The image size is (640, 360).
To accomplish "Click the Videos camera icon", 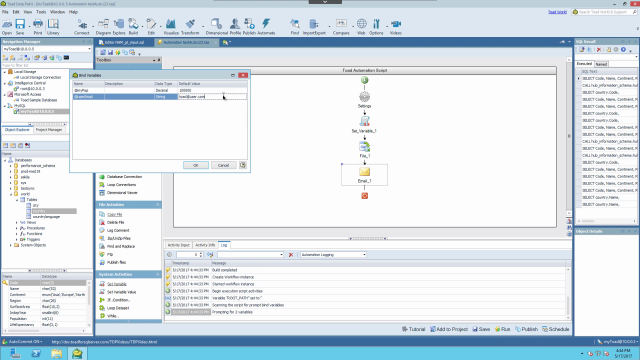I will pos(396,27).
